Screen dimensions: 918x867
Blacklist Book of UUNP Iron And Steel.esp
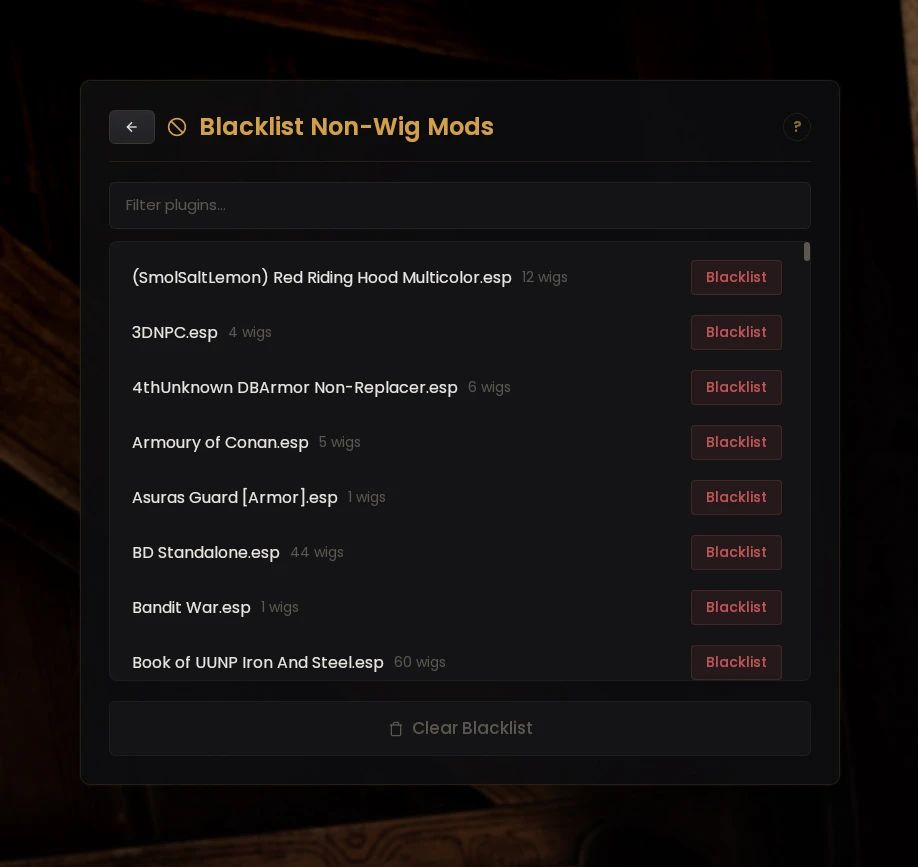[736, 662]
